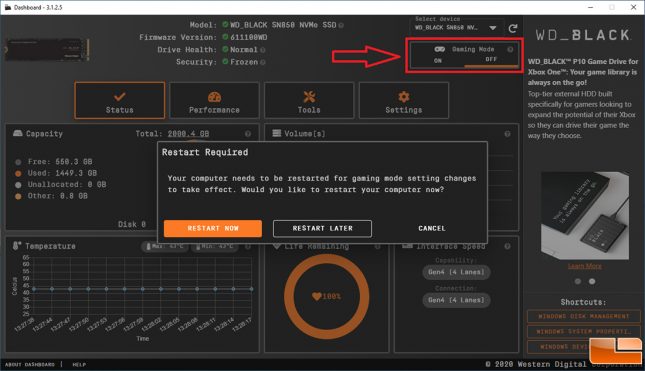Click the Temperature thermometer icon
The image size is (645, 371).
(x=16, y=246)
